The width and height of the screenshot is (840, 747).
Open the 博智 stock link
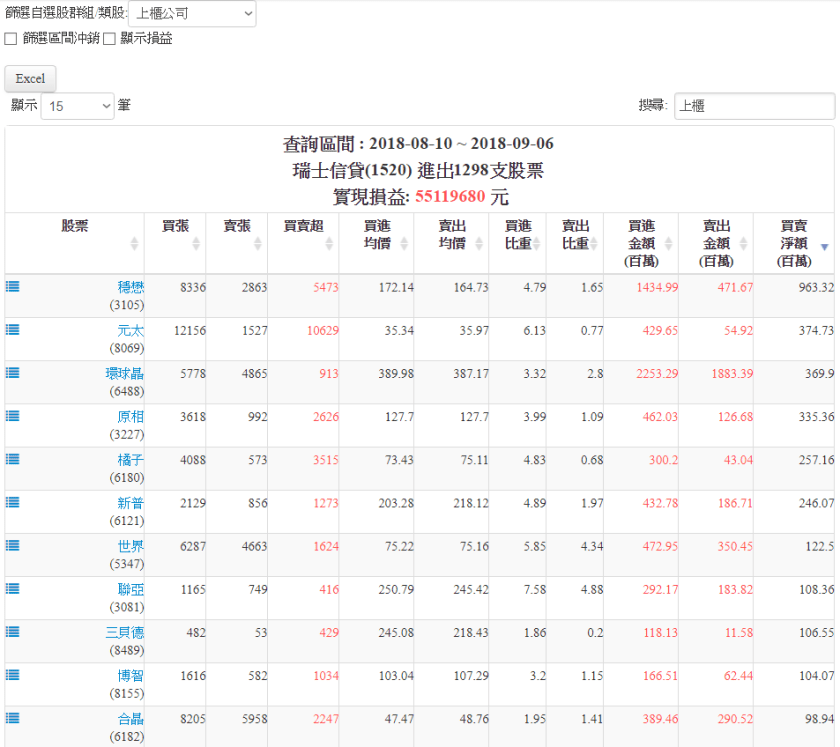coord(130,675)
